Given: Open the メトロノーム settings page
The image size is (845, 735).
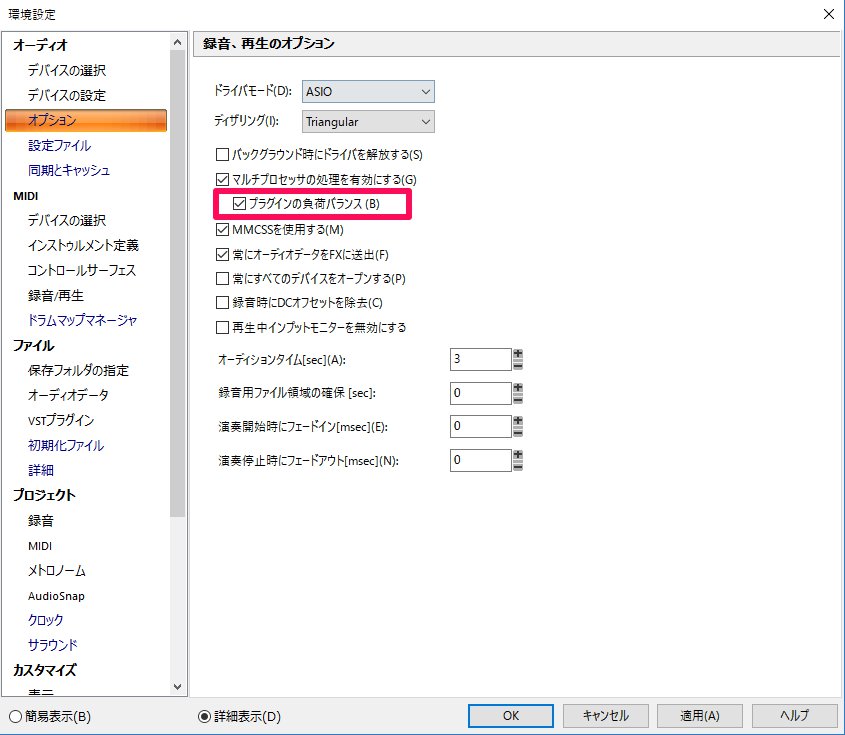Looking at the screenshot, I should (x=57, y=570).
